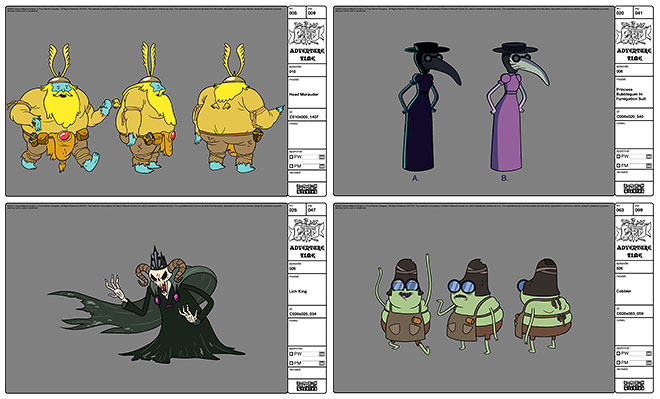Select the Cobbler model name label
The image size is (660, 399).
click(623, 291)
